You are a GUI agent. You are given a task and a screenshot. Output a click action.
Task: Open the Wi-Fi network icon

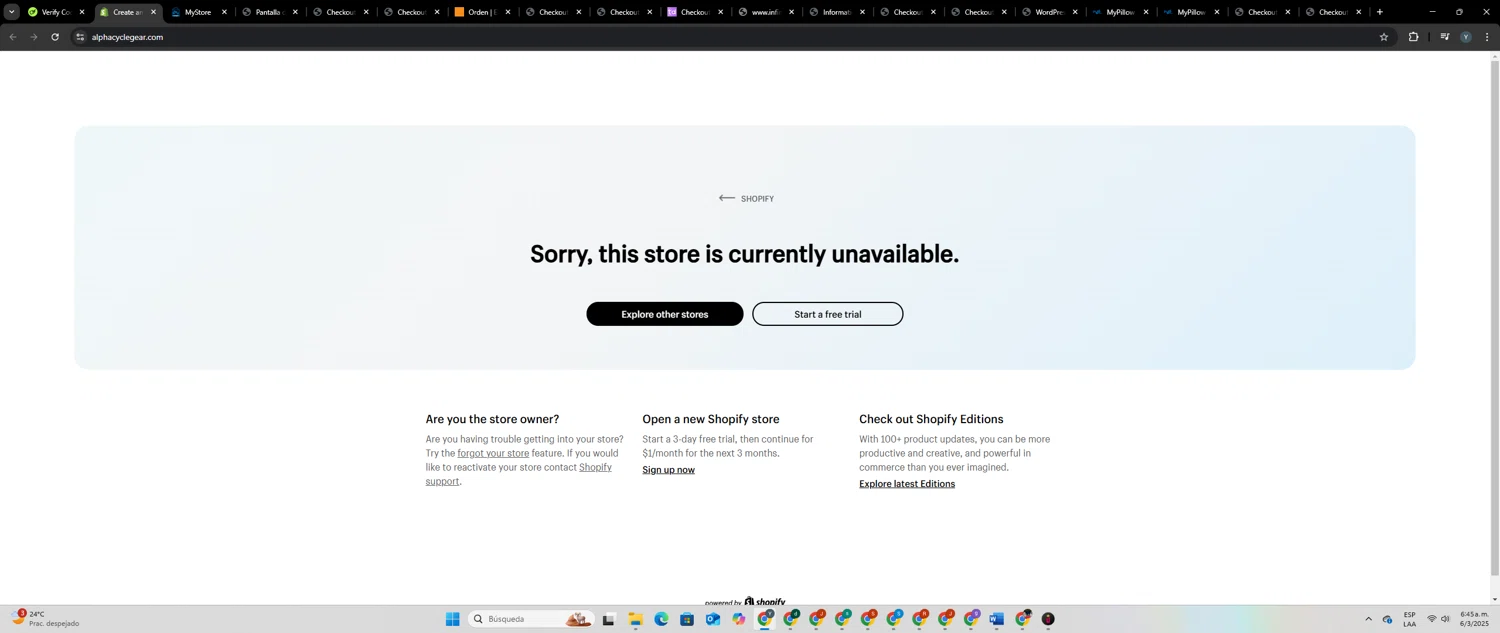point(1432,619)
